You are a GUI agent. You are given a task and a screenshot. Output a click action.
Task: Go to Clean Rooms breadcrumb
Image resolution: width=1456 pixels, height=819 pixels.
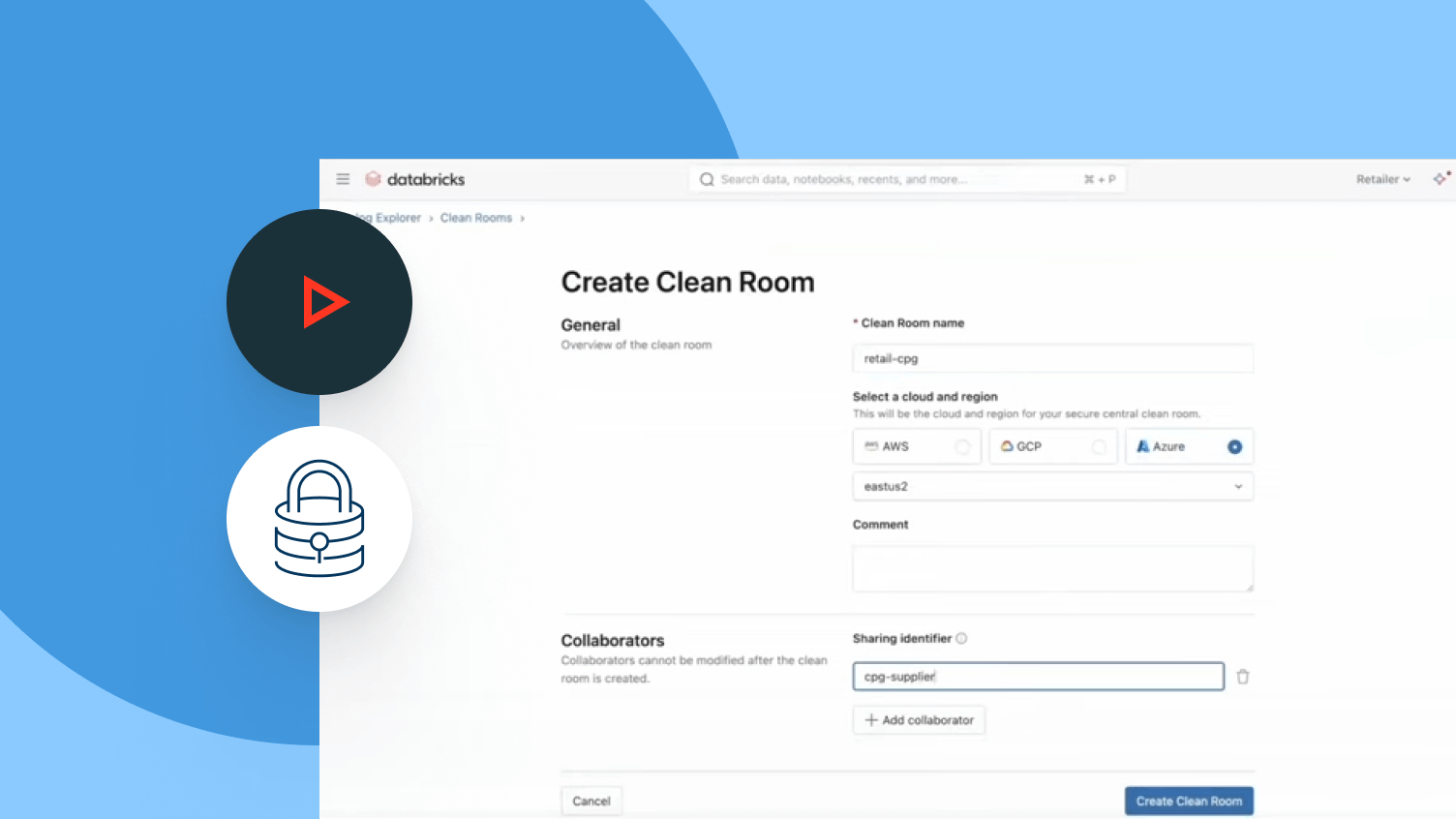click(476, 218)
